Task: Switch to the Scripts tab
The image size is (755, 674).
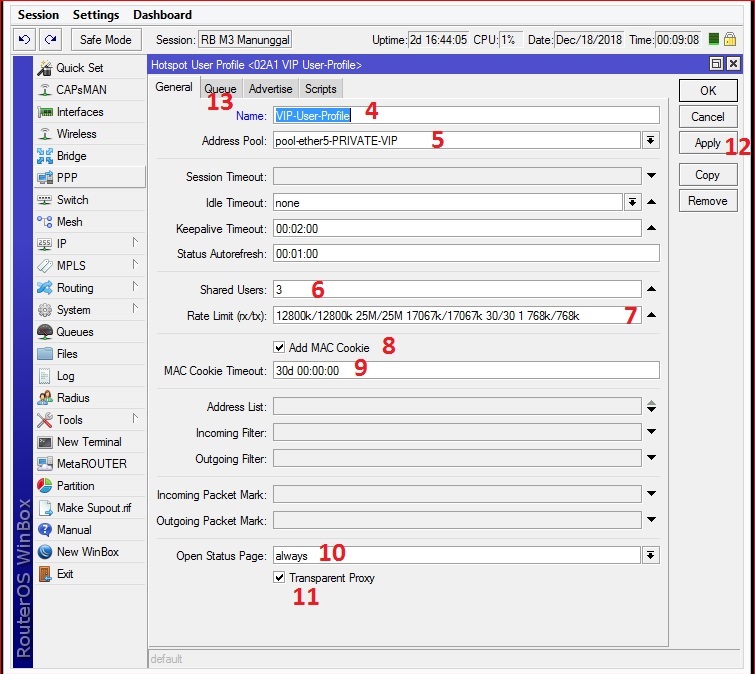Action: pyautogui.click(x=321, y=89)
